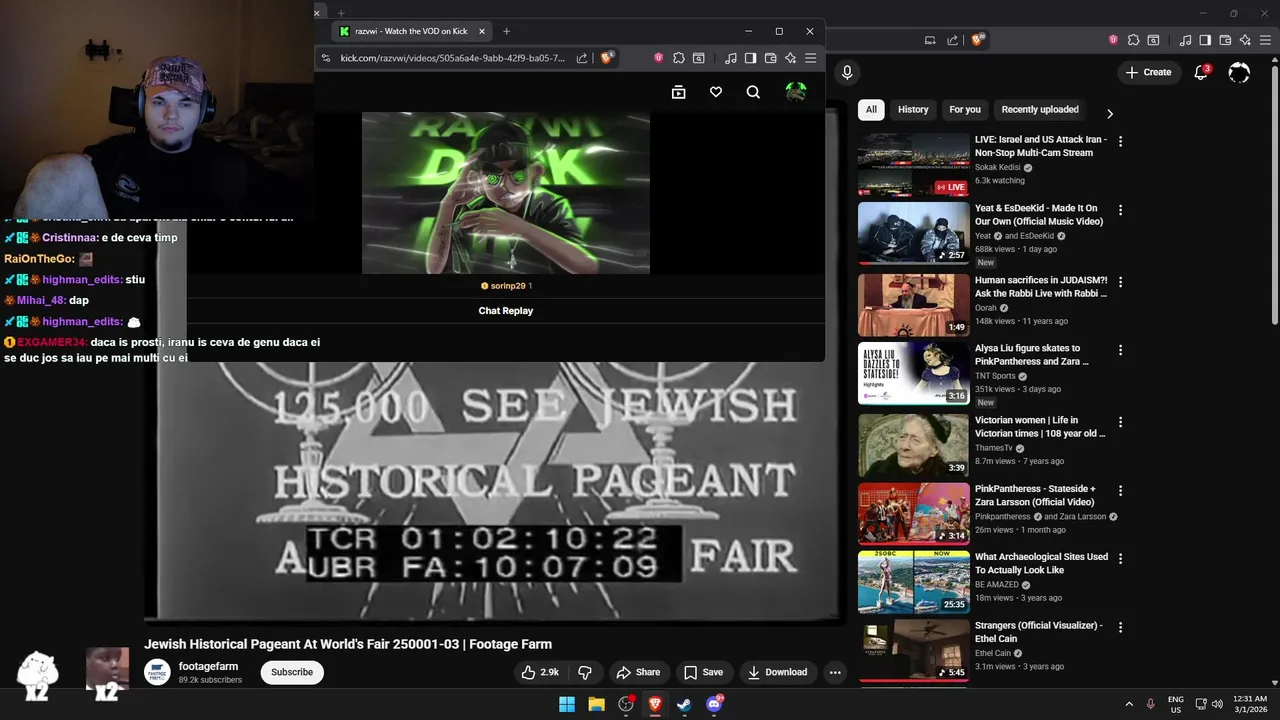
Task: Open options for Human sacrifices in JUDAISM video
Action: coord(1120,282)
